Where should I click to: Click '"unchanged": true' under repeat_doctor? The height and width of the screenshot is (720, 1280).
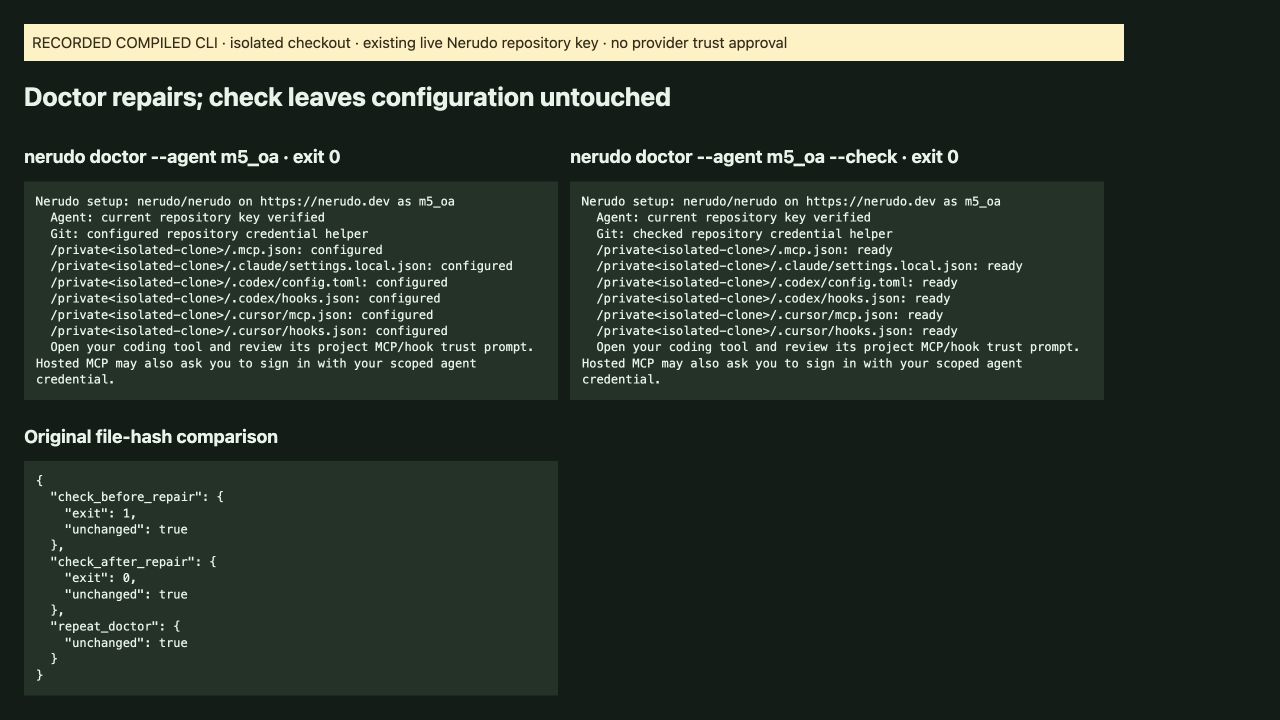(126, 643)
